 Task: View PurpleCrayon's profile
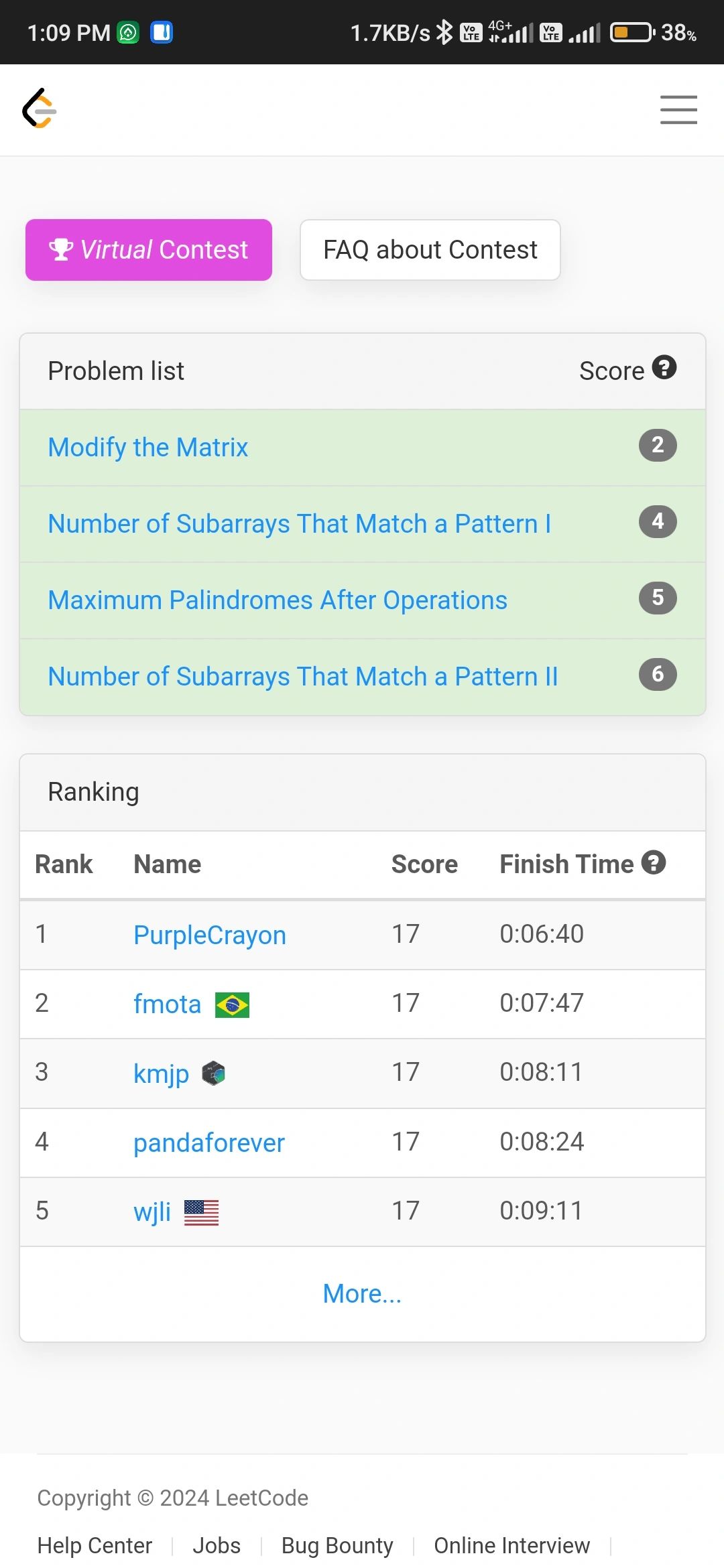[x=210, y=935]
